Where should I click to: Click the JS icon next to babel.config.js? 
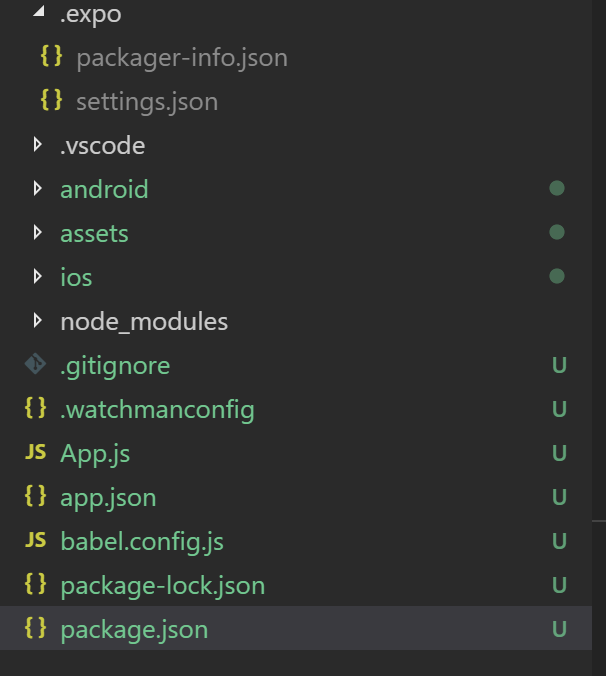click(35, 540)
